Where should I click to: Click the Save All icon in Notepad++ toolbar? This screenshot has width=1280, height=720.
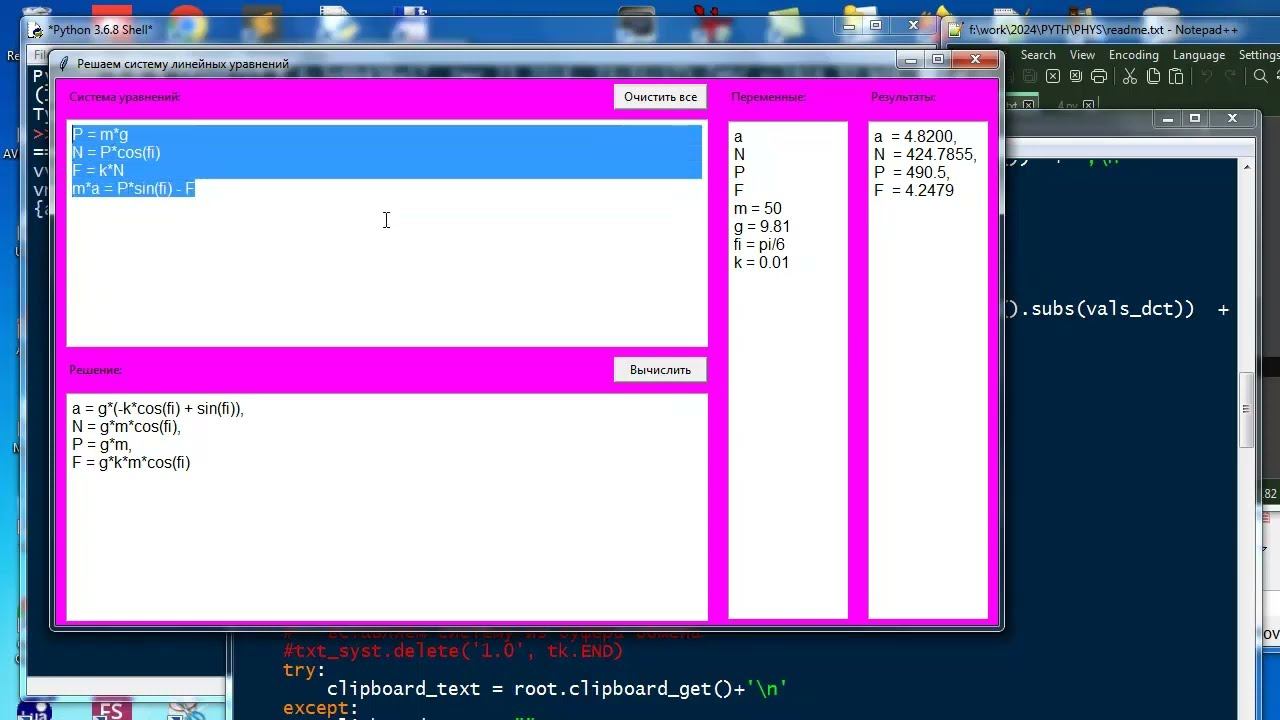pos(1030,77)
